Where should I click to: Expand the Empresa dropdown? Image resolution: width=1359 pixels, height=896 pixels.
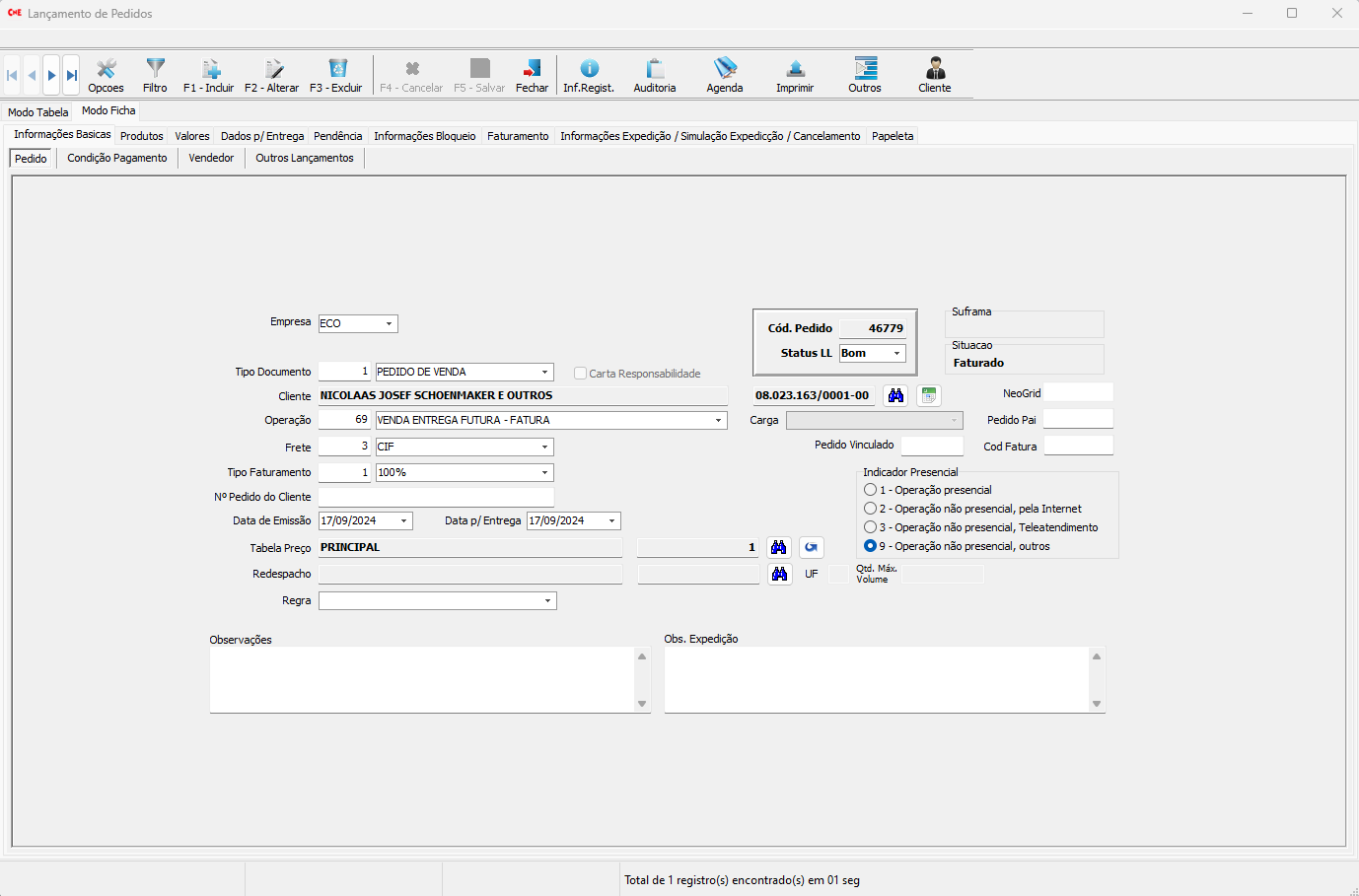click(x=389, y=324)
